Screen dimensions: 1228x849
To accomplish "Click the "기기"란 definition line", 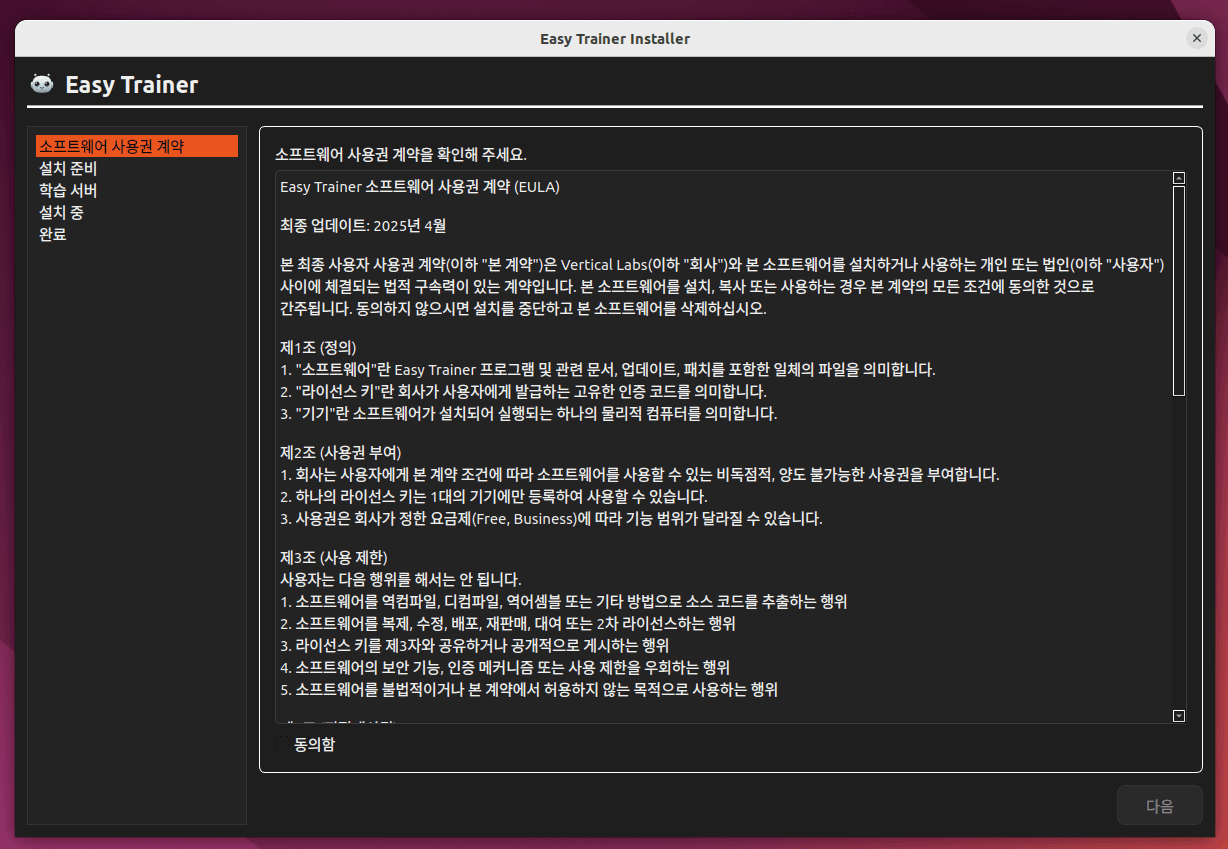I will click(x=528, y=413).
